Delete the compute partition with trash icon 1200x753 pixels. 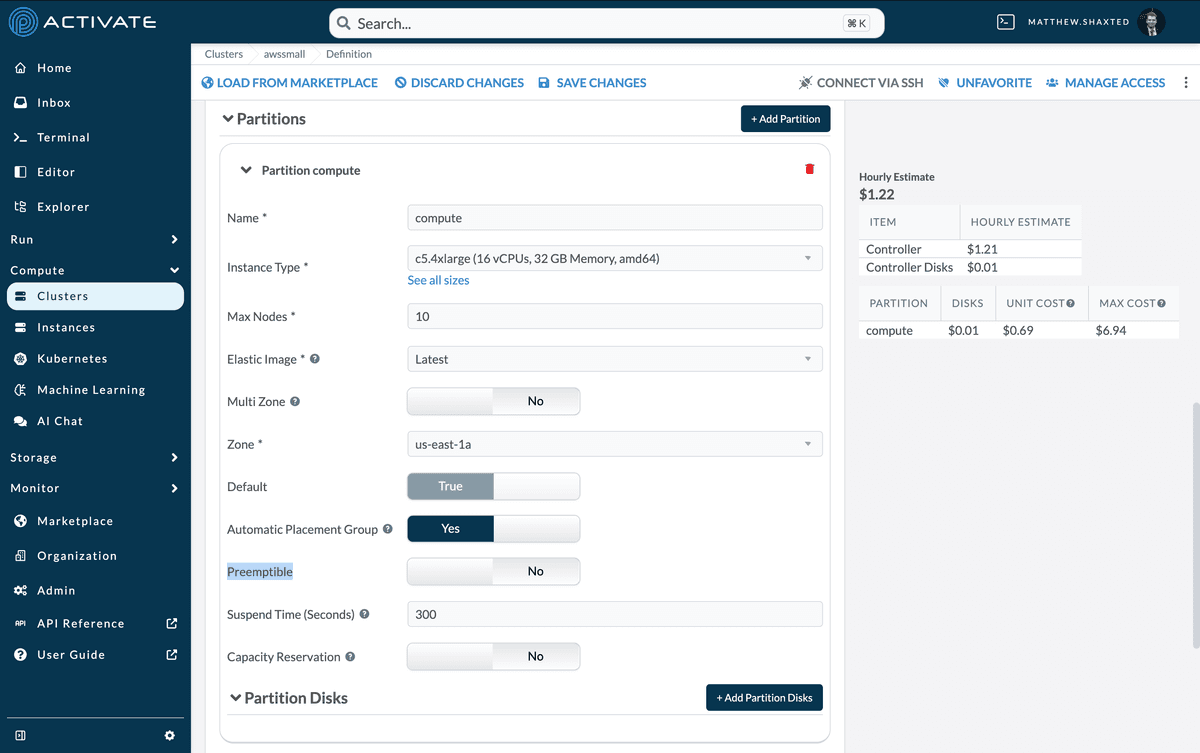[809, 170]
